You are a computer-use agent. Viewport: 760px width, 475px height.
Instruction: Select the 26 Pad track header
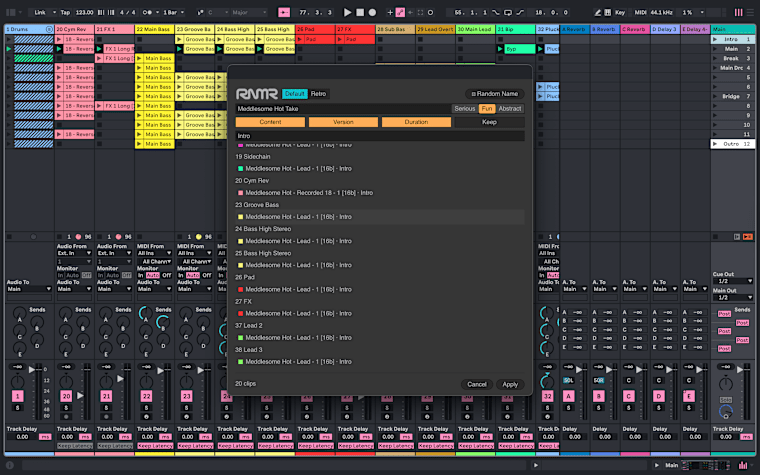[315, 29]
